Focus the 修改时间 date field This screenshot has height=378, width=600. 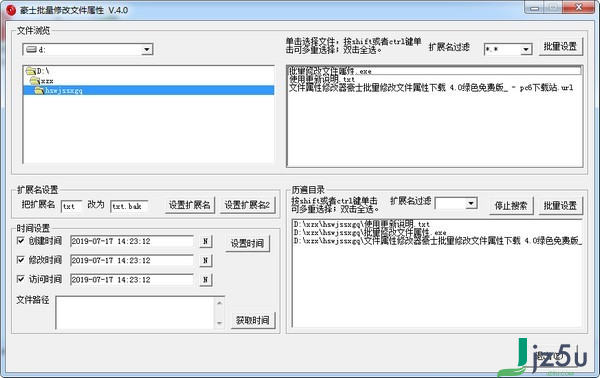[132, 260]
